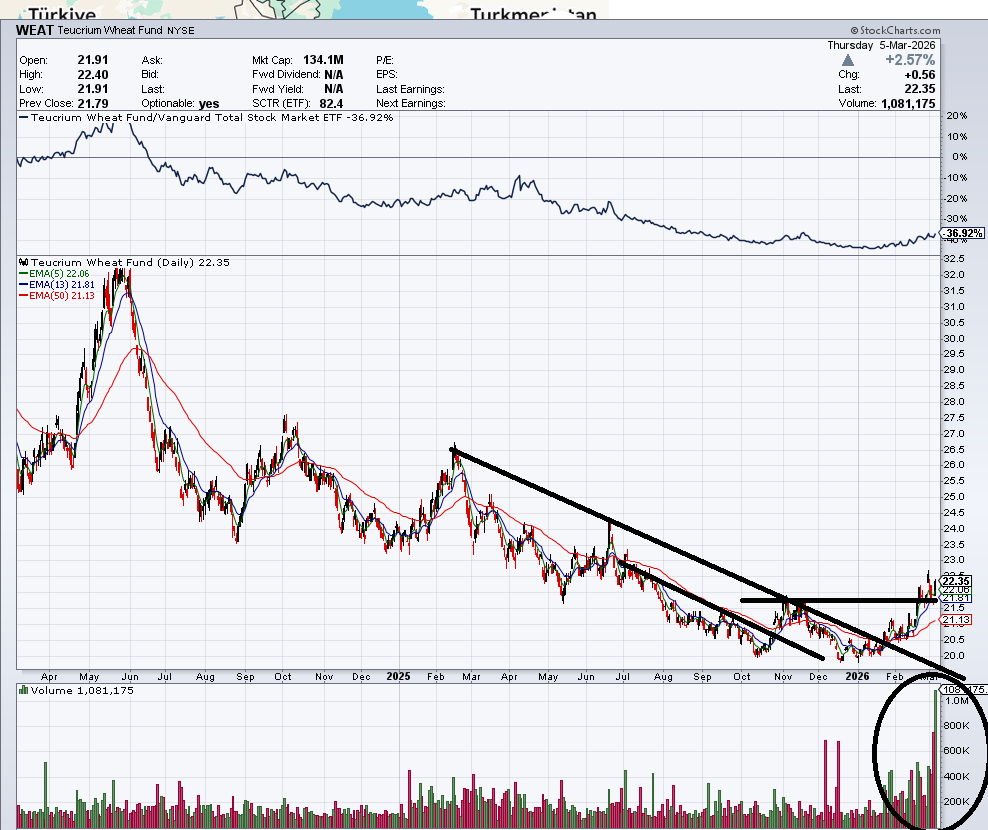Click the 'Volume 1,081,175' panel legend
Viewport: 988px width, 830px height.
point(82,691)
